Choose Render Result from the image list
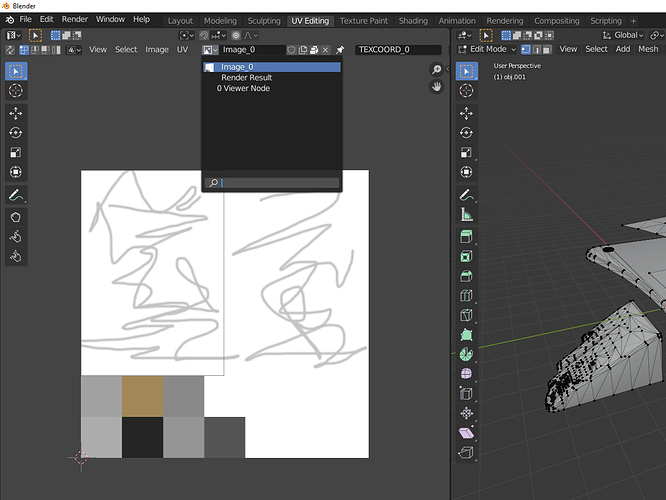Image resolution: width=666 pixels, height=500 pixels. coord(272,78)
